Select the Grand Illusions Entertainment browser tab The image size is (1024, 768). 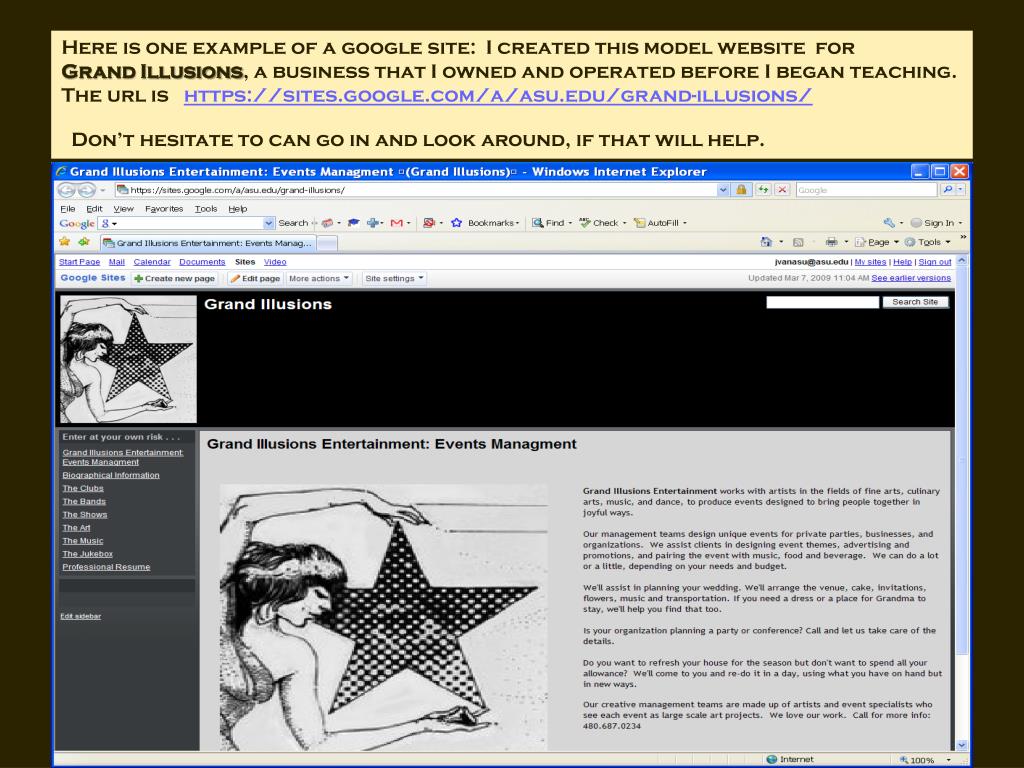click(x=208, y=243)
